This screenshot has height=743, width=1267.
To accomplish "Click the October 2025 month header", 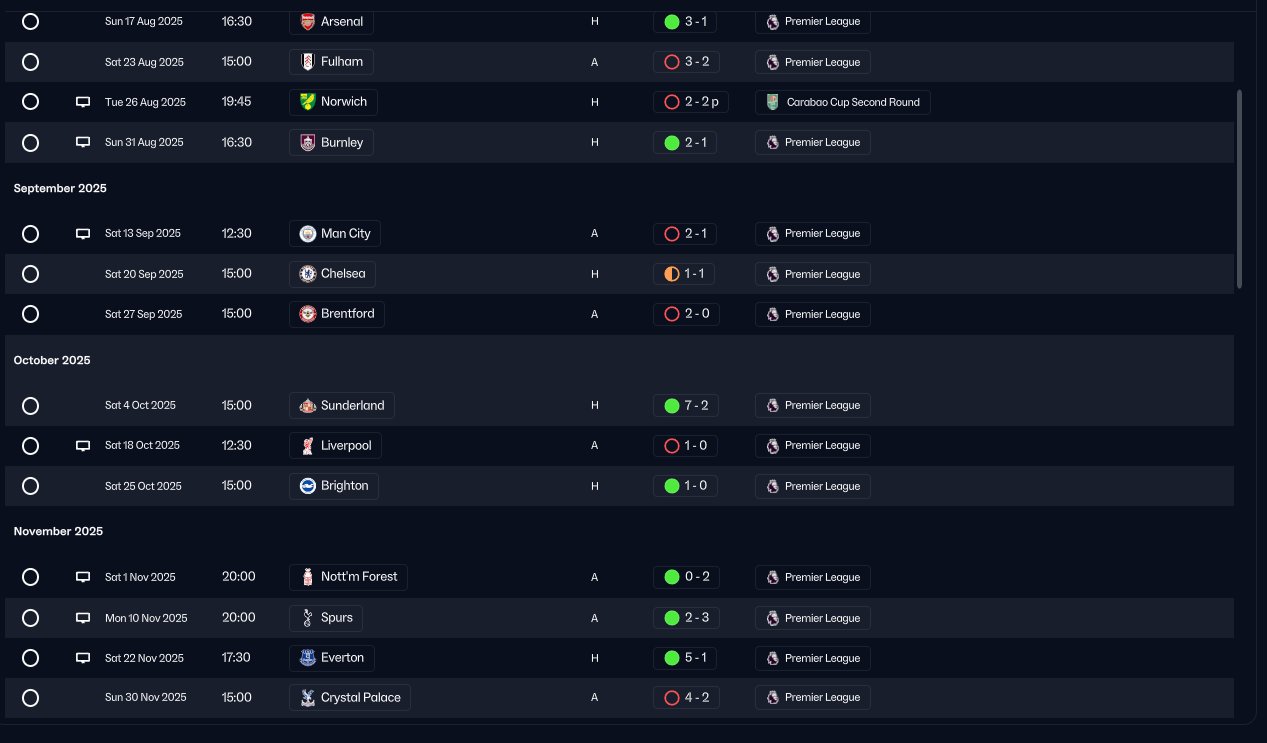I will 52,360.
